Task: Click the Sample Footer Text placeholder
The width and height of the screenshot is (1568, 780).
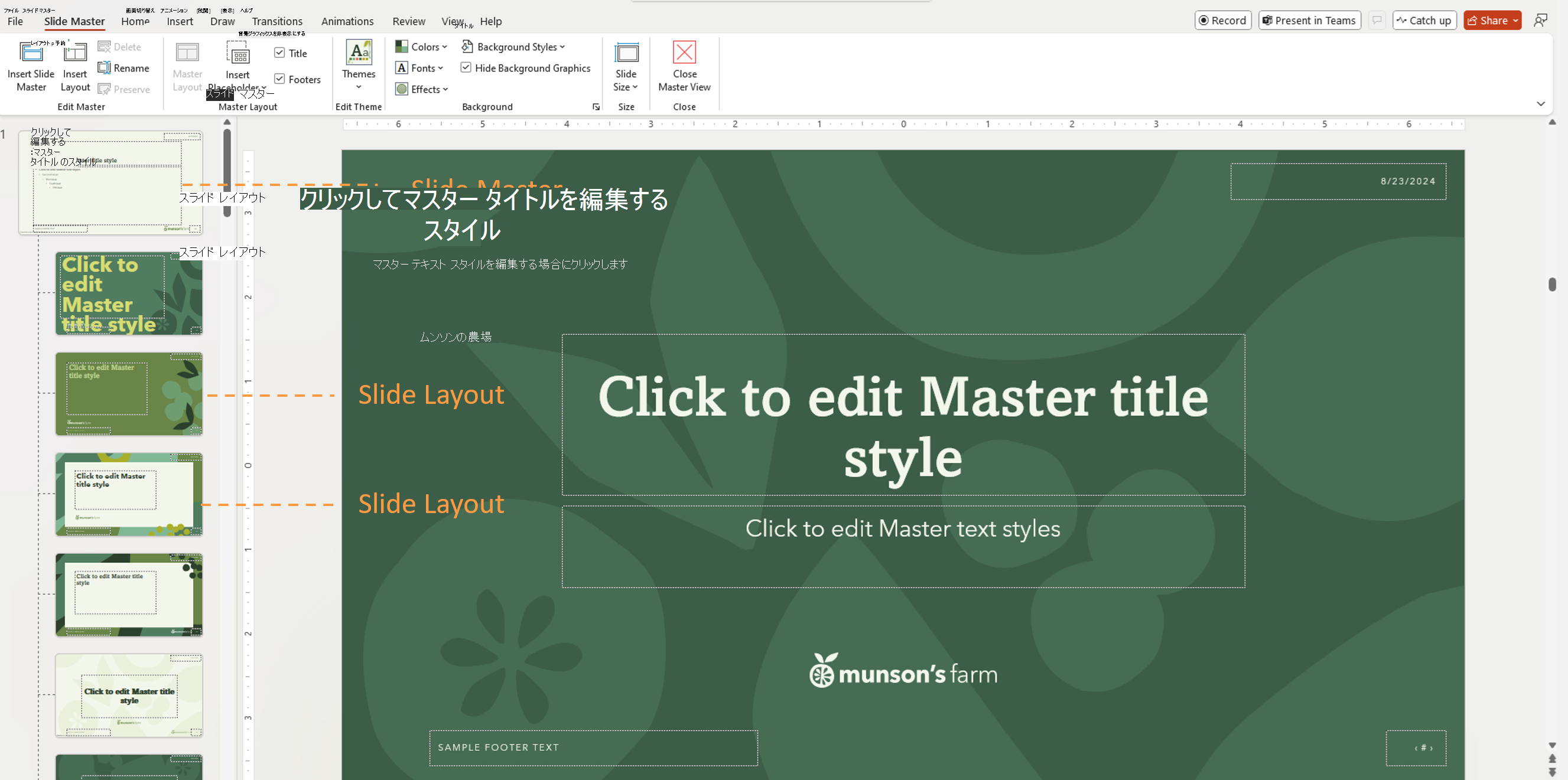Action: 594,748
